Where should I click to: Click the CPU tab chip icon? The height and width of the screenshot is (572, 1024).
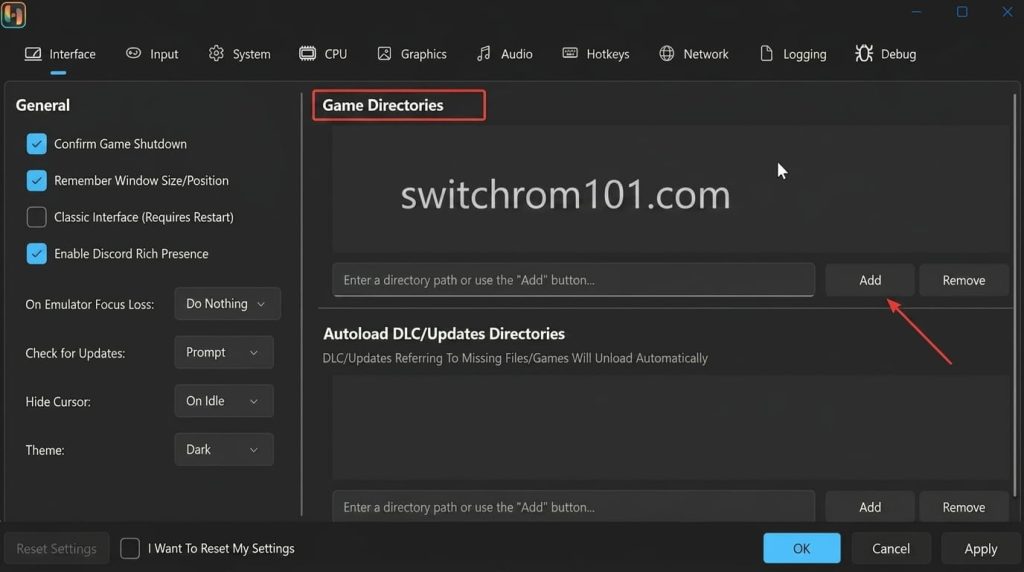tap(308, 54)
